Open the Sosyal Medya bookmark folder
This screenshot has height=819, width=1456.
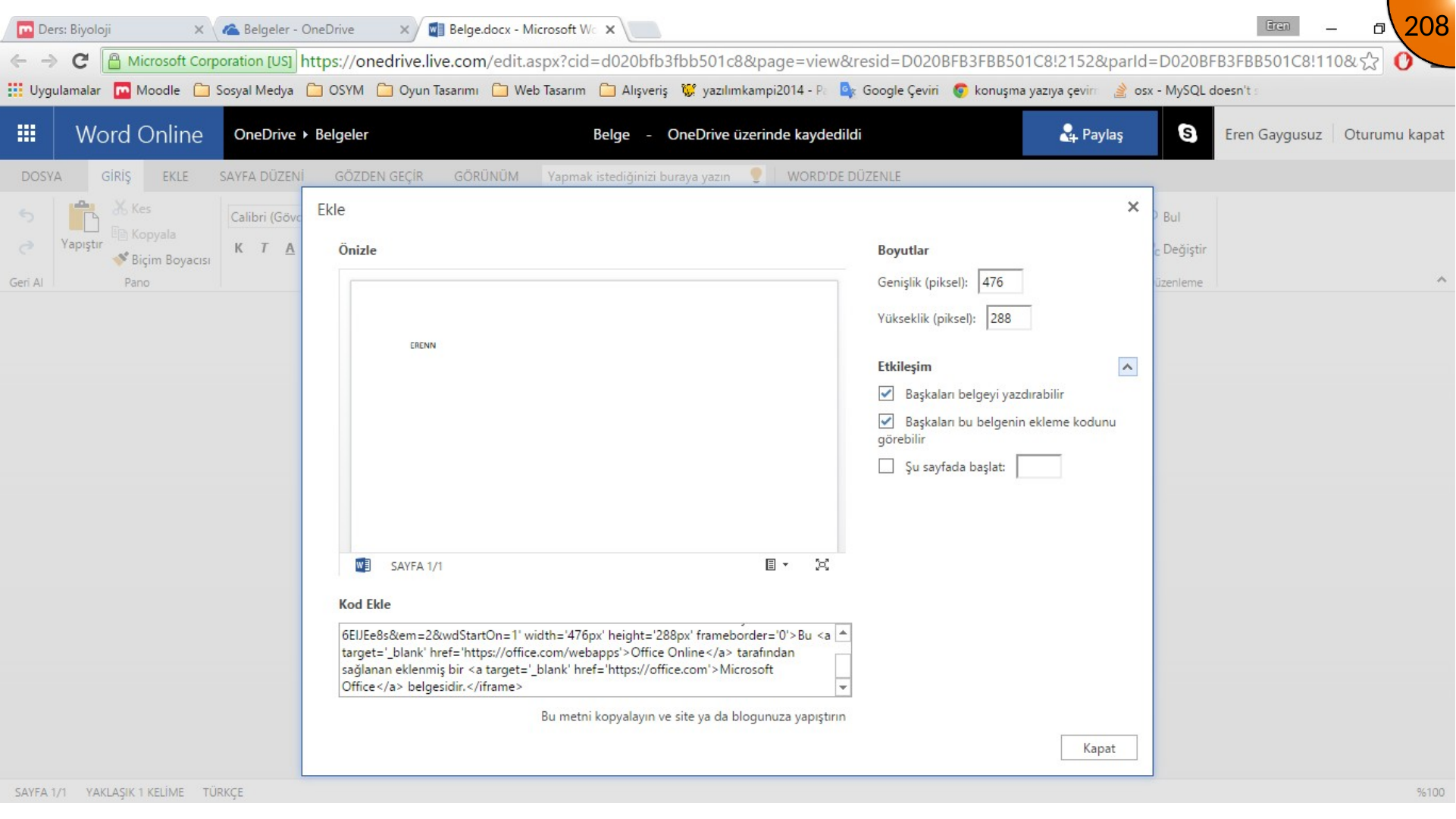(243, 90)
